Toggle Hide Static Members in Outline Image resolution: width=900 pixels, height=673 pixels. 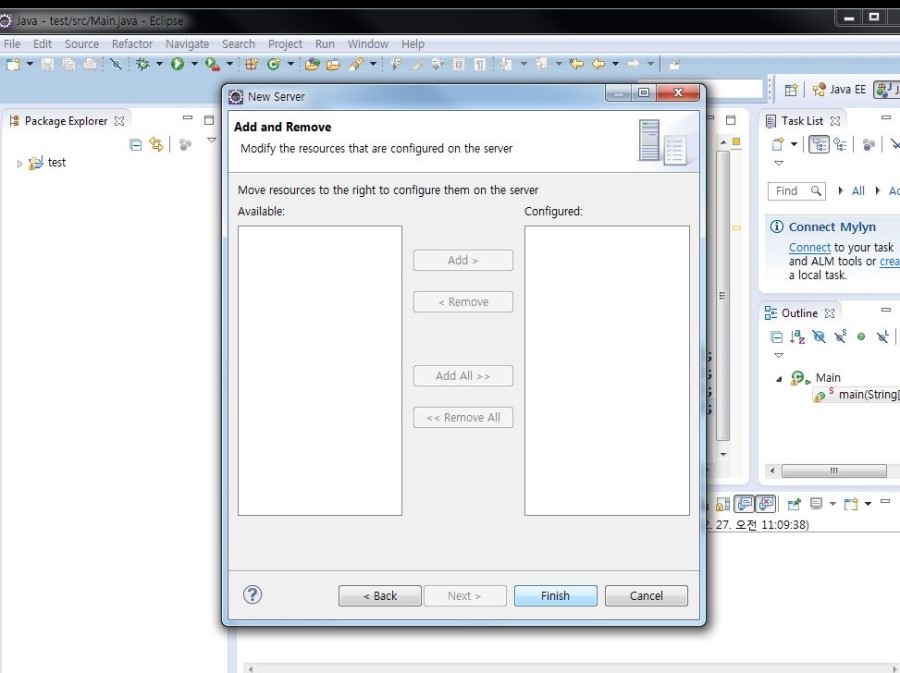(840, 337)
